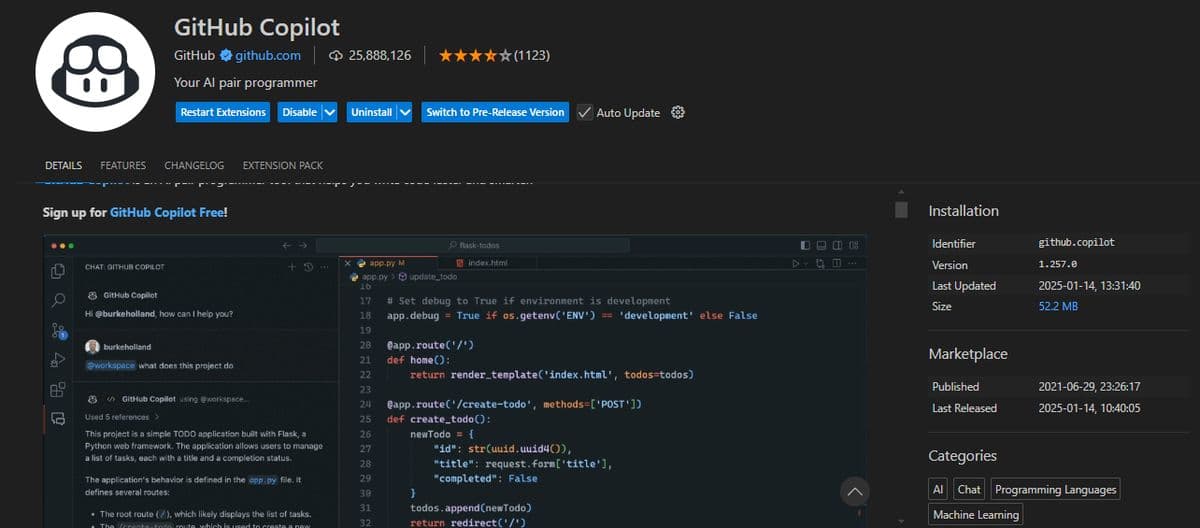This screenshot has width=1200, height=528.
Task: Click the scroll-to-top arrow circle button
Action: [x=854, y=491]
